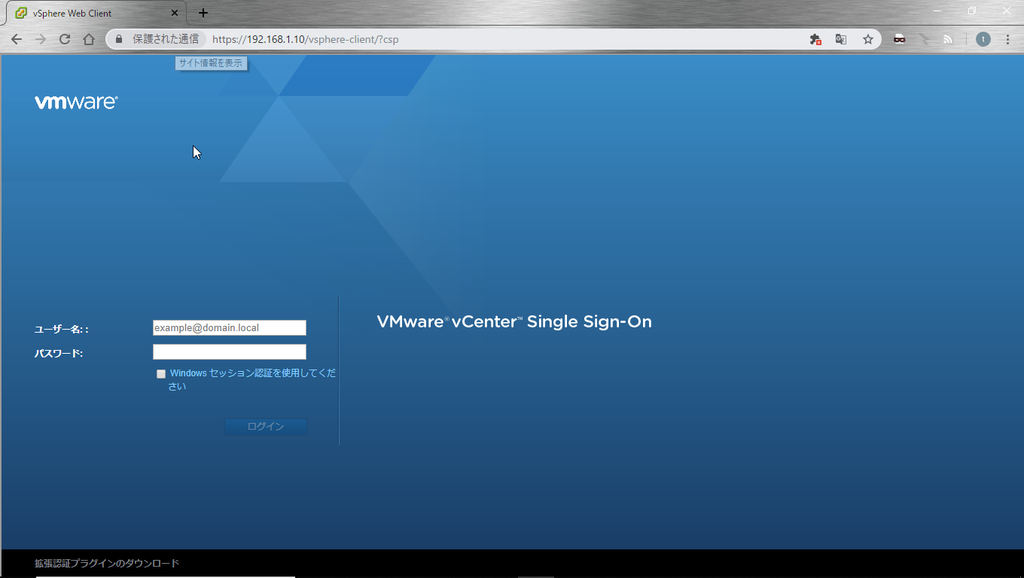Click the vmware logo

[76, 102]
